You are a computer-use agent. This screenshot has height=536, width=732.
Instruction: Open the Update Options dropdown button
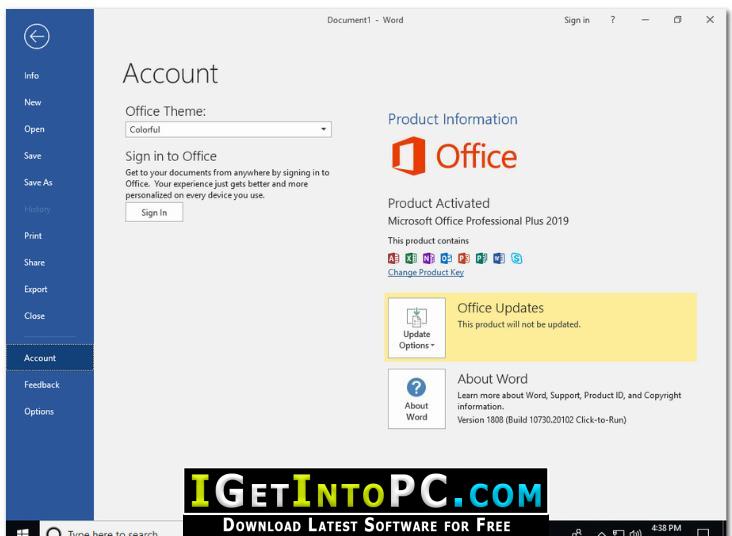coord(416,328)
